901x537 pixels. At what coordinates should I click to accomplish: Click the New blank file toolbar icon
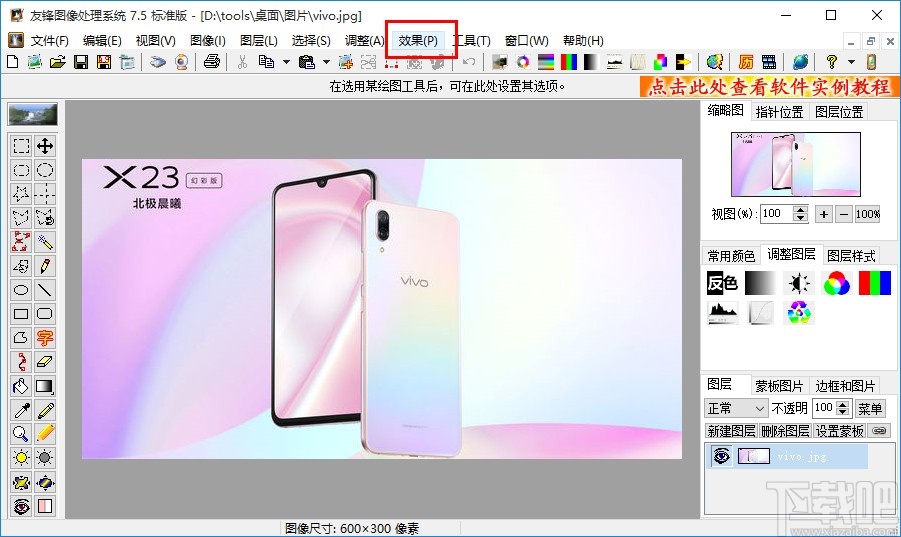tap(12, 61)
